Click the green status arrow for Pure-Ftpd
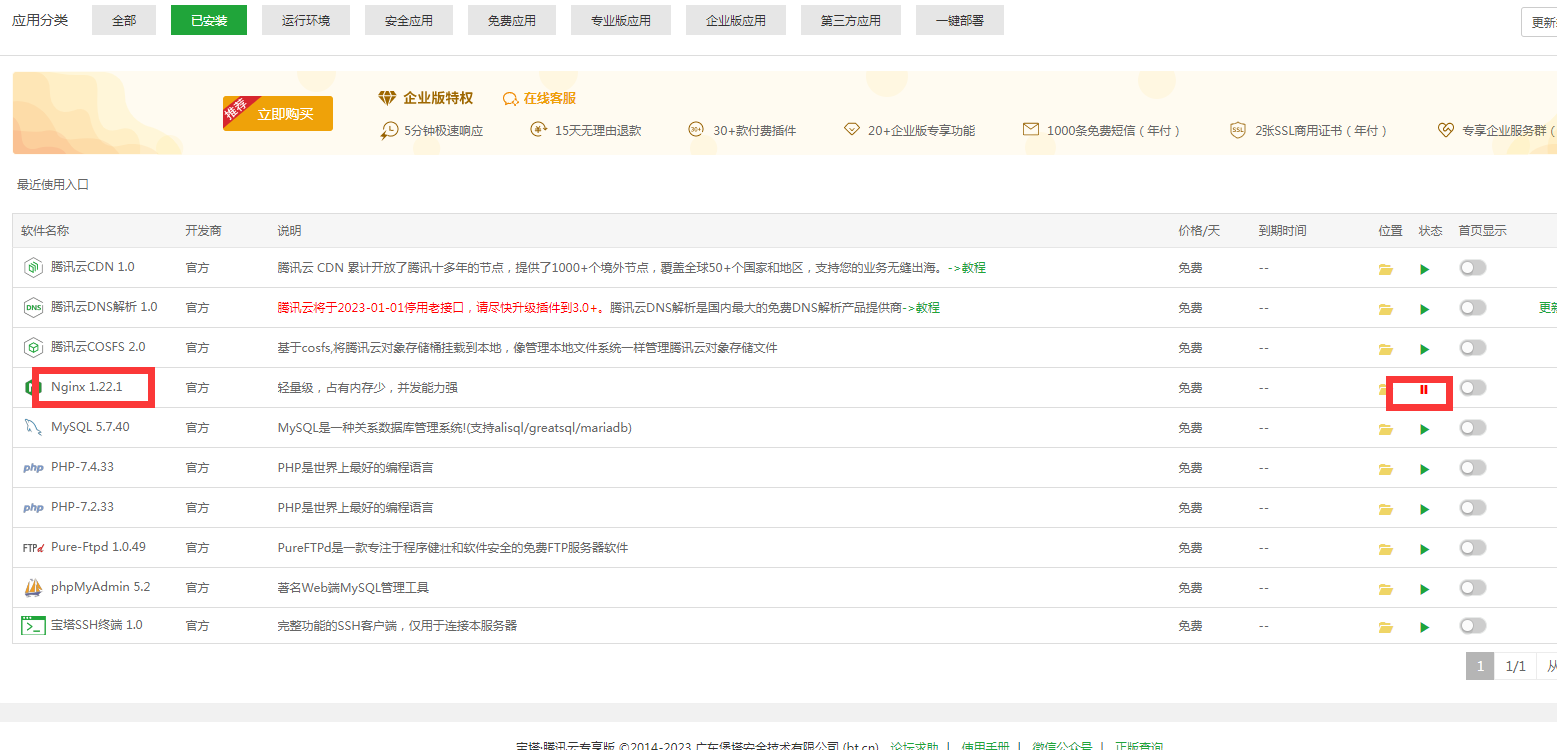The width and height of the screenshot is (1557, 750). (x=1424, y=549)
